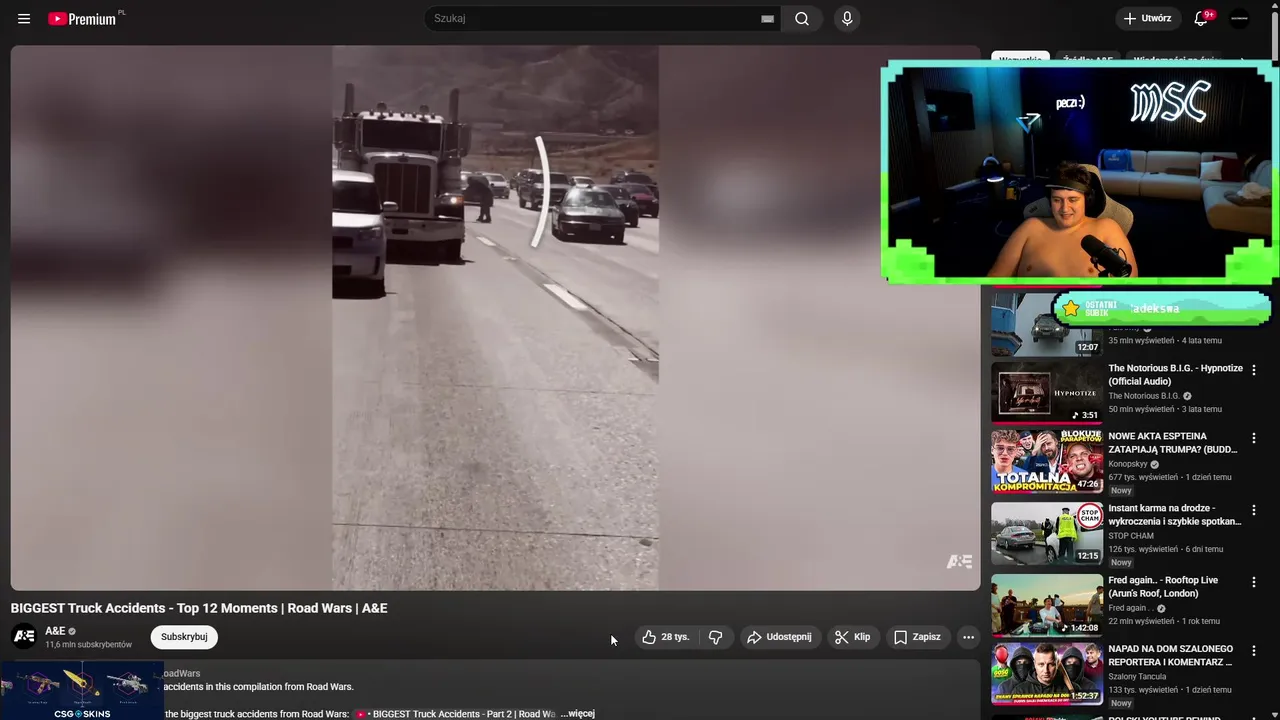The image size is (1280, 720).
Task: Click the magnifier search button
Action: coord(802,18)
